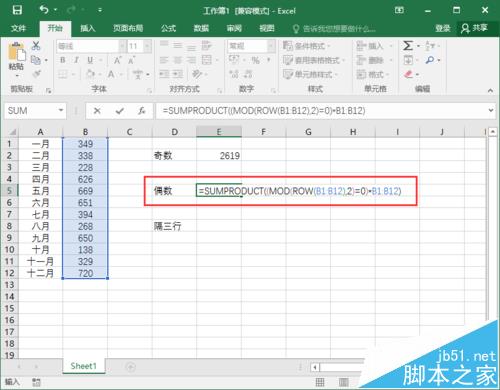Select the Sheet1 tab
Screen dimensions: 500x390
pyautogui.click(x=84, y=366)
